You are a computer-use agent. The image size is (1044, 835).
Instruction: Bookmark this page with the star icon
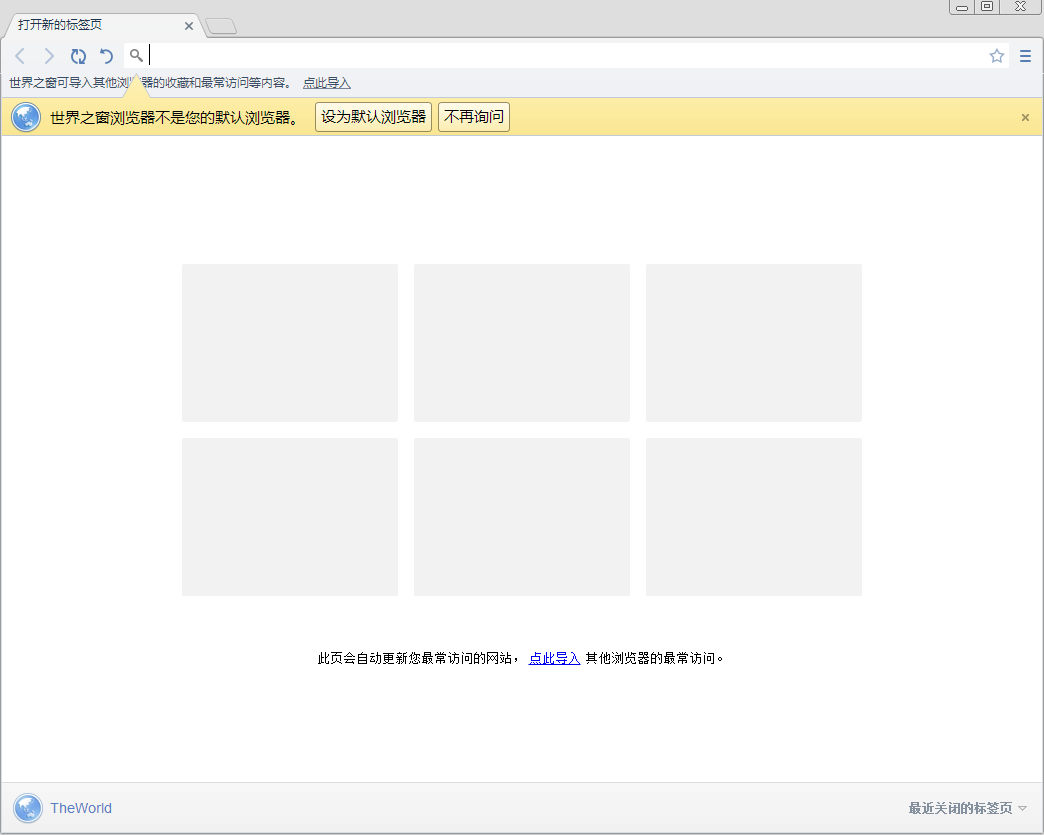[x=996, y=56]
